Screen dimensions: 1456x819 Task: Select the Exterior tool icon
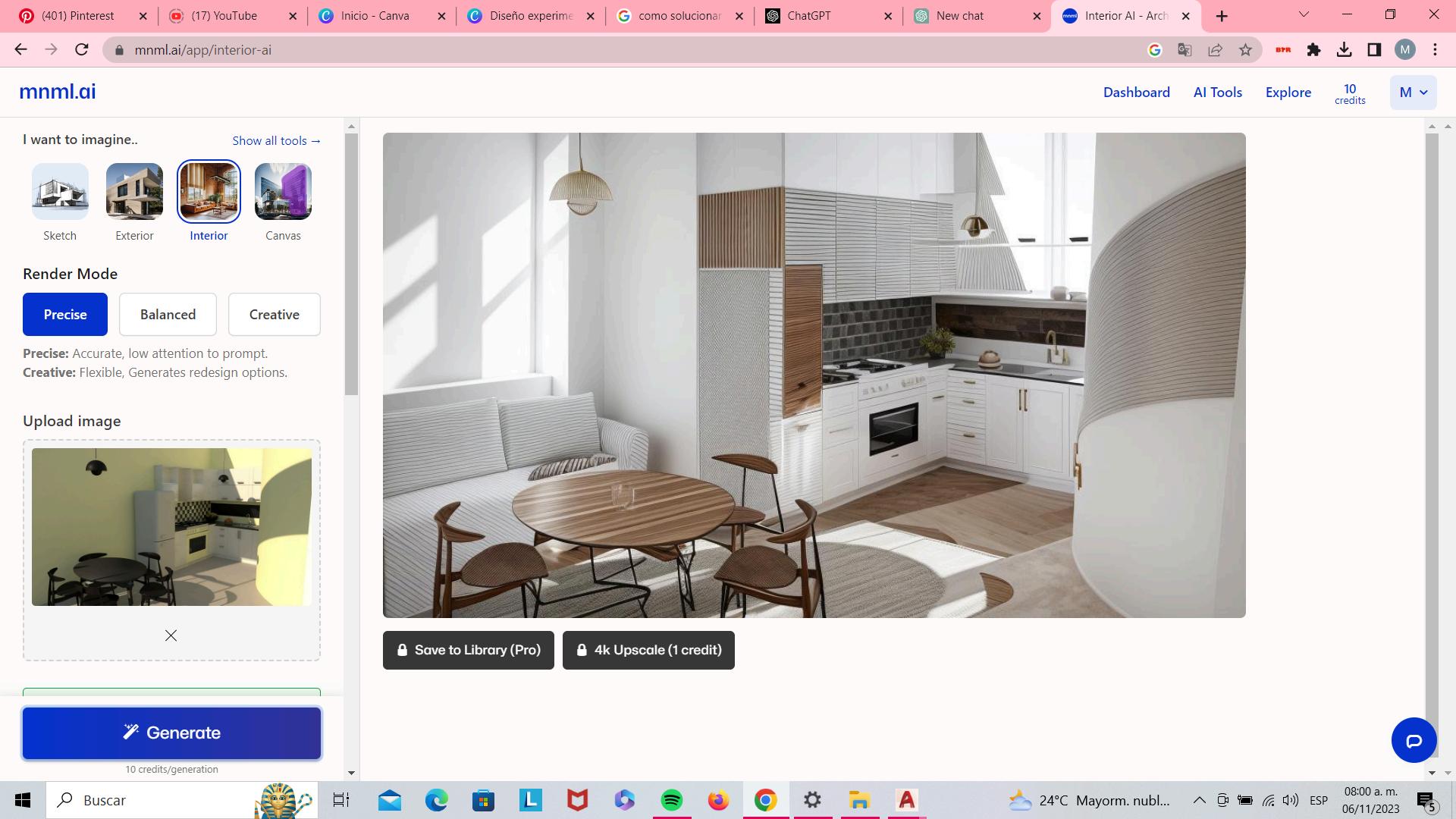(134, 192)
